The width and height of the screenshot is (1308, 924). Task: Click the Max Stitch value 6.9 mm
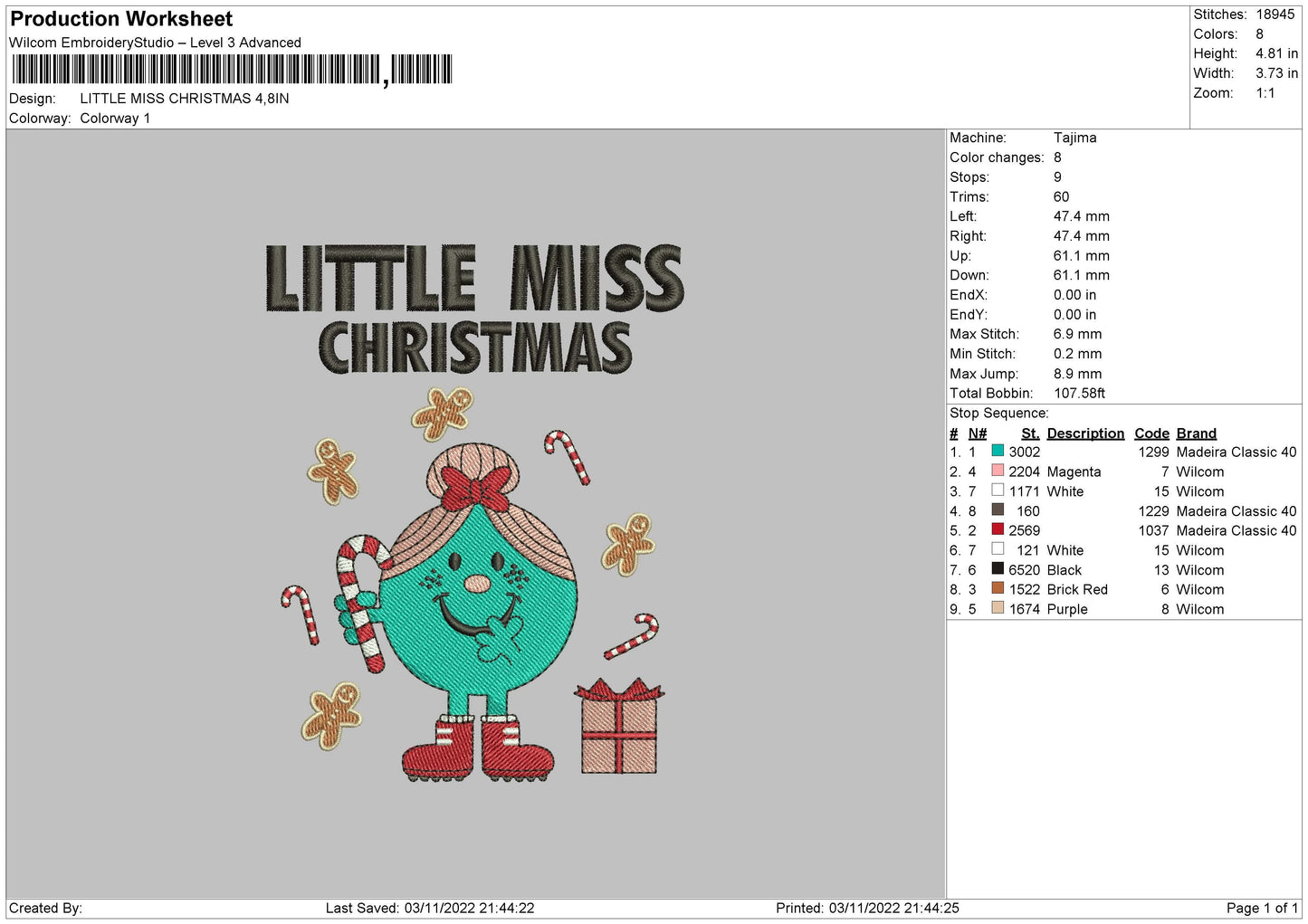pyautogui.click(x=1077, y=334)
